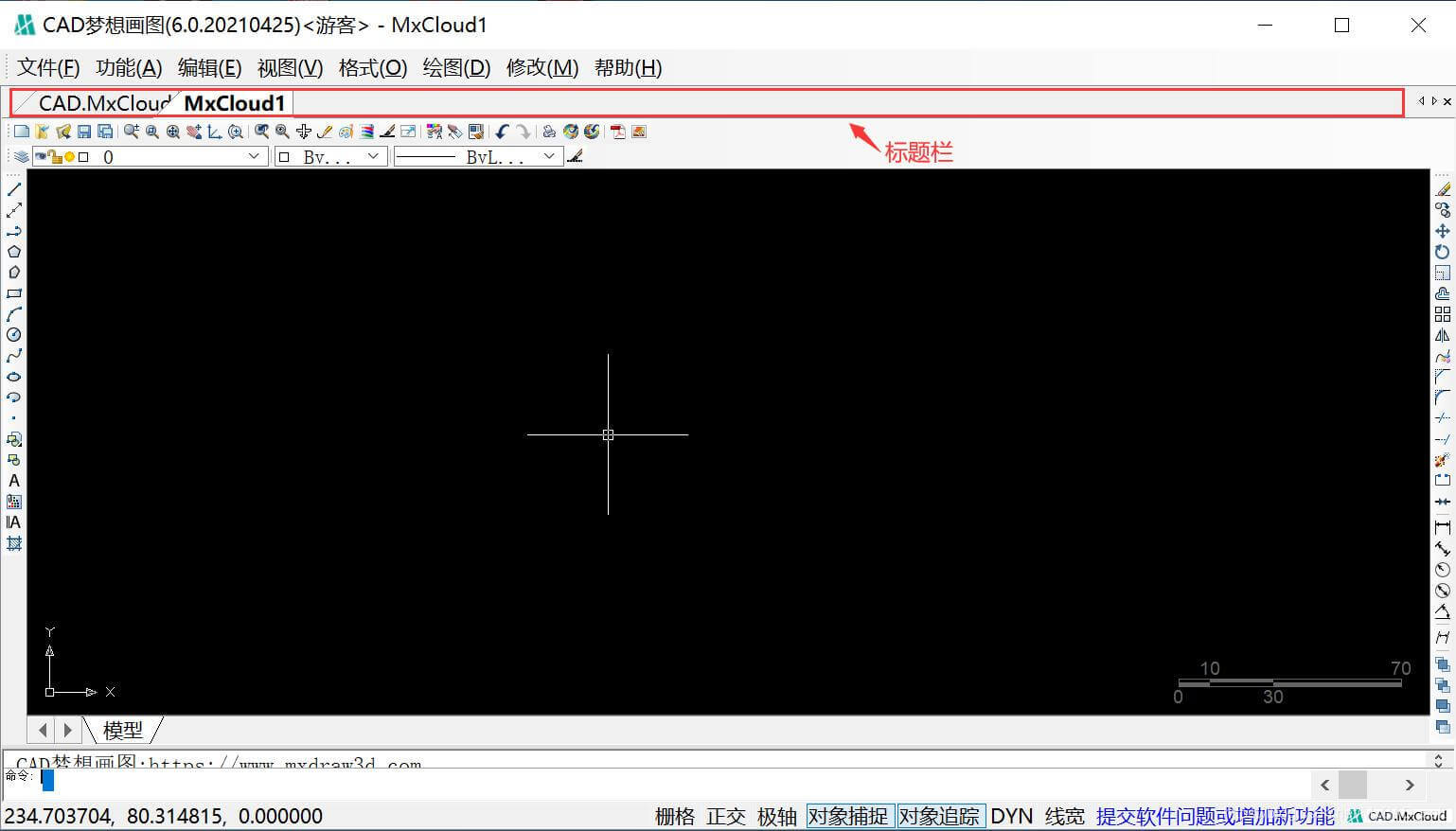Click layer 0 yellow color circle
Viewport: 1456px width, 831px height.
pyautogui.click(x=69, y=157)
